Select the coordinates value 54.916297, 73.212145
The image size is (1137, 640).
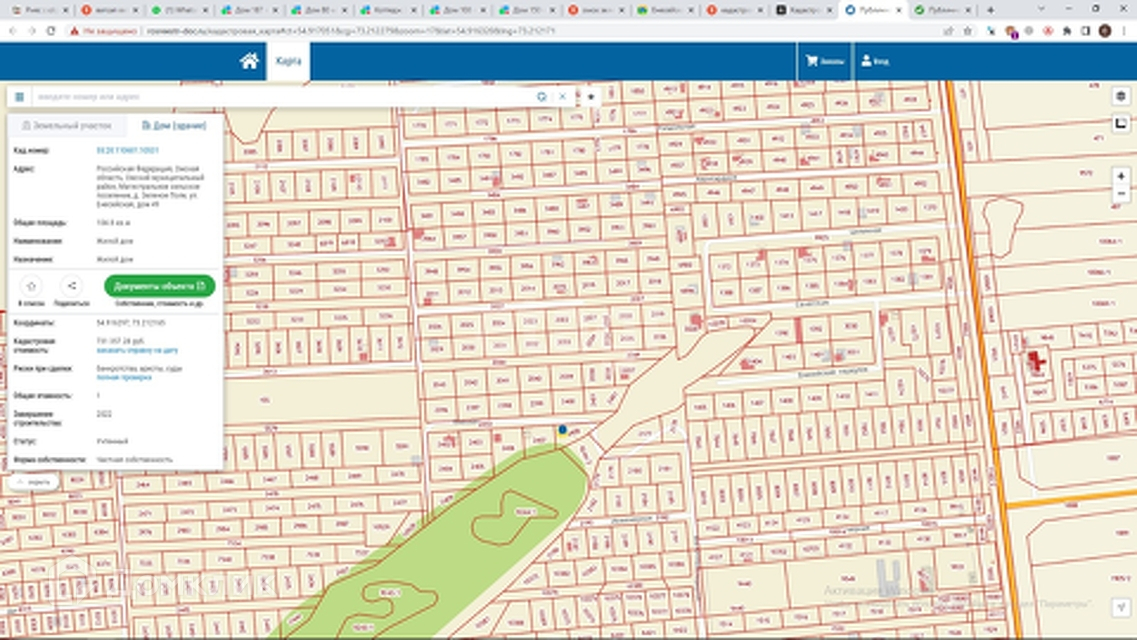(131, 323)
